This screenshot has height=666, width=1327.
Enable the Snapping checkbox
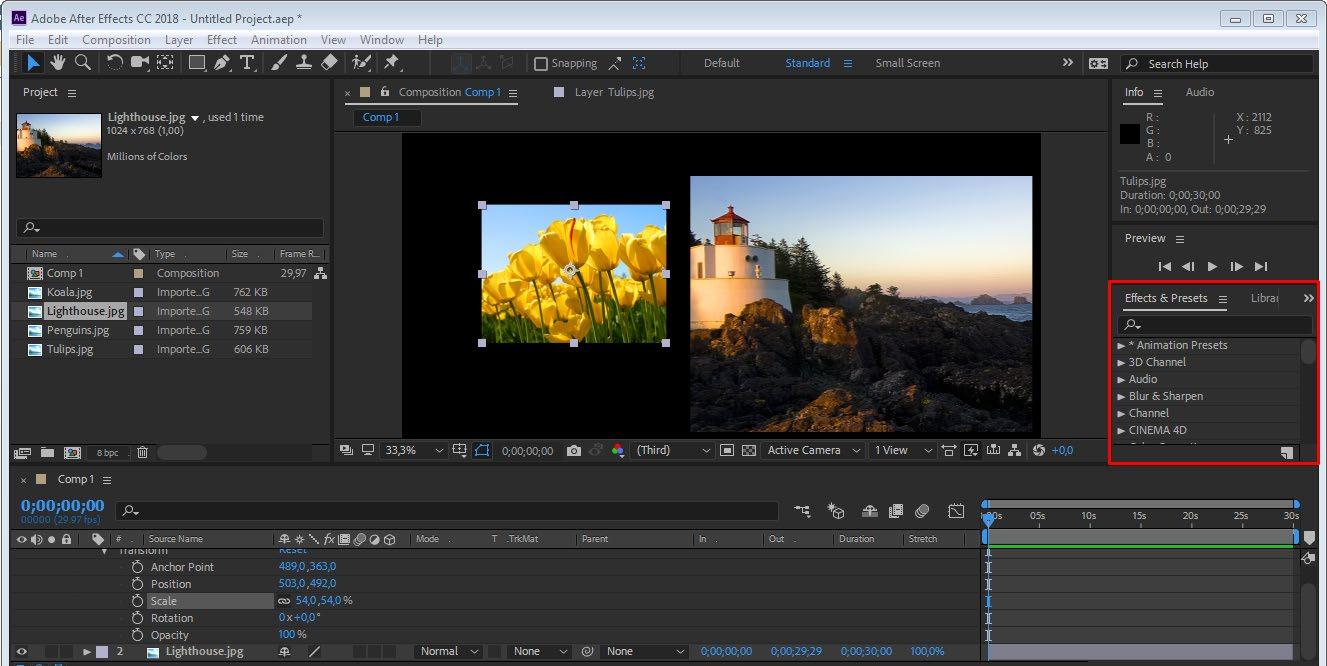coord(541,64)
